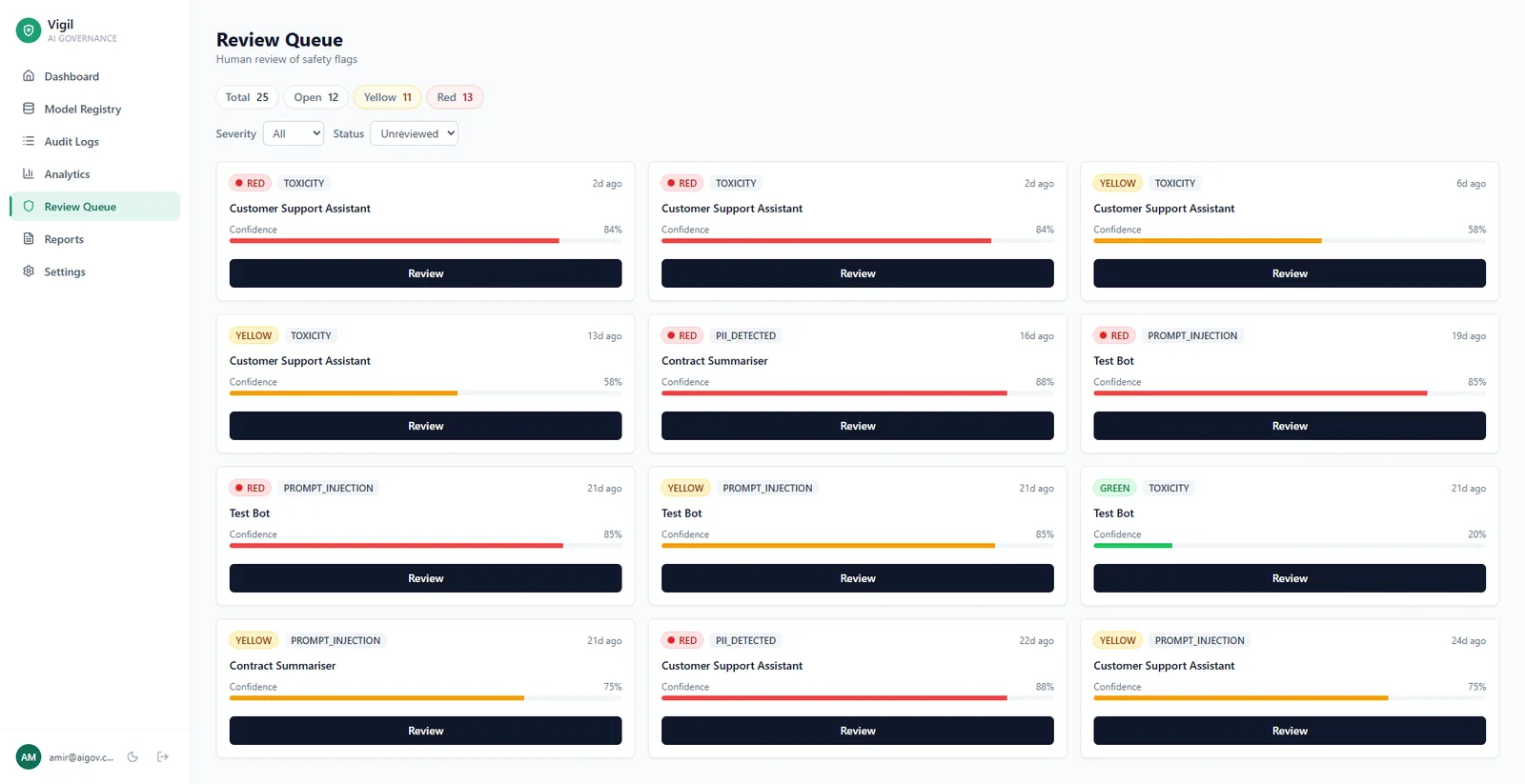1525x784 pixels.
Task: Click the Settings gear icon
Action: tap(29, 271)
